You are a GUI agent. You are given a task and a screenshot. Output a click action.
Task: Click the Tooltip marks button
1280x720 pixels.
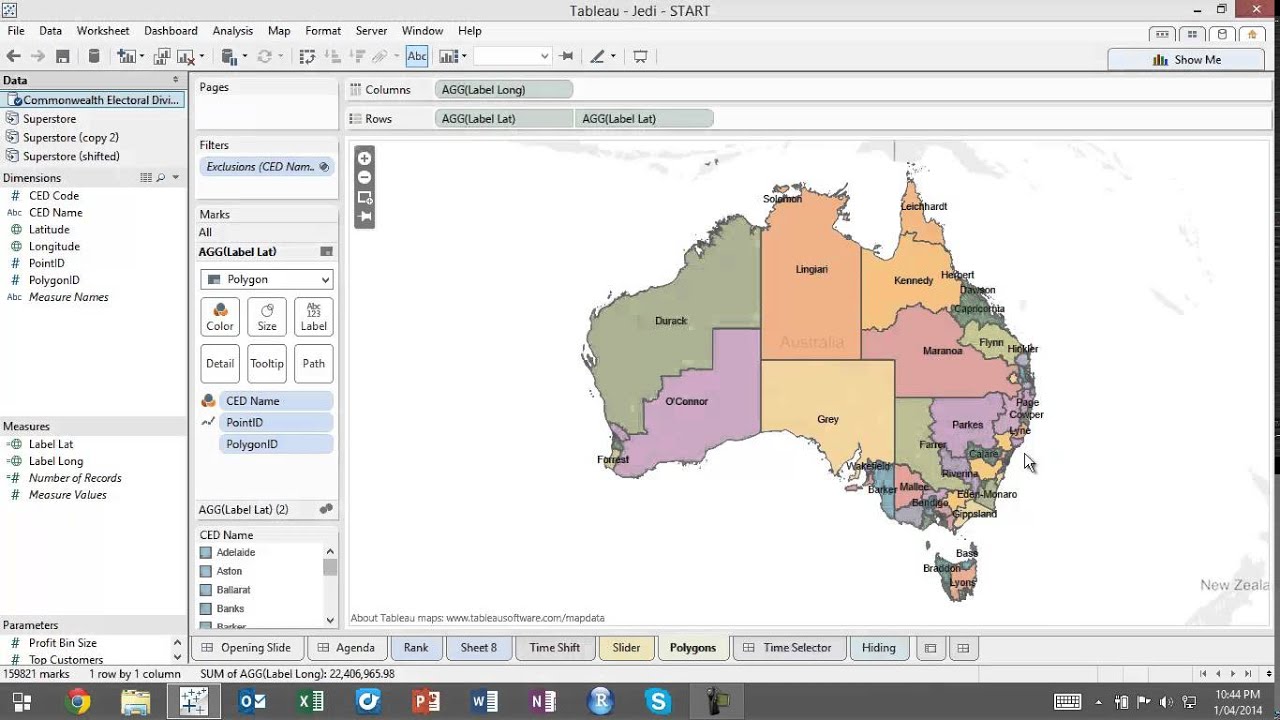(267, 364)
